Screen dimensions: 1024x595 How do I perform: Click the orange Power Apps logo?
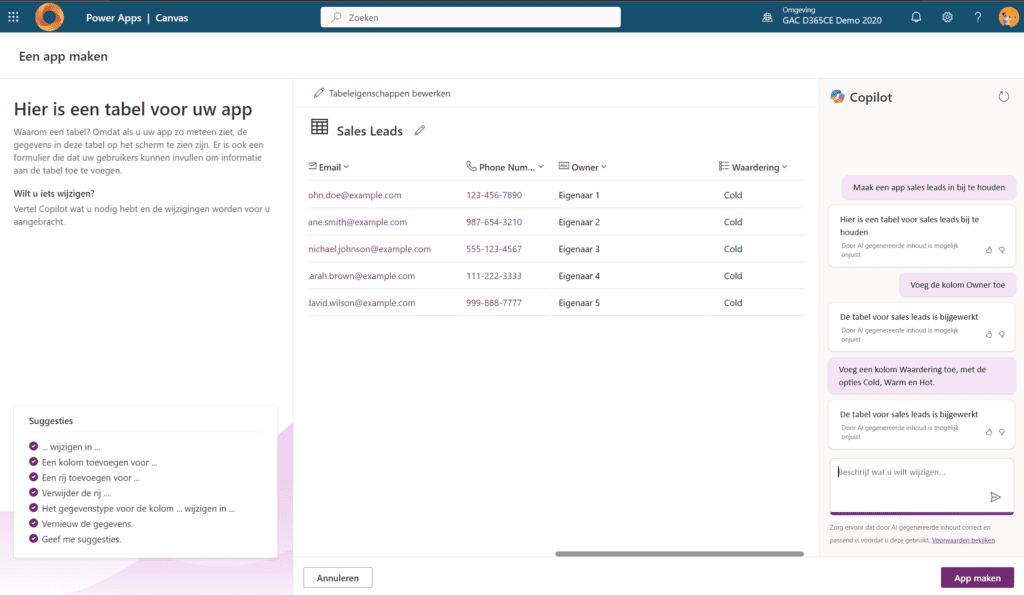click(50, 17)
